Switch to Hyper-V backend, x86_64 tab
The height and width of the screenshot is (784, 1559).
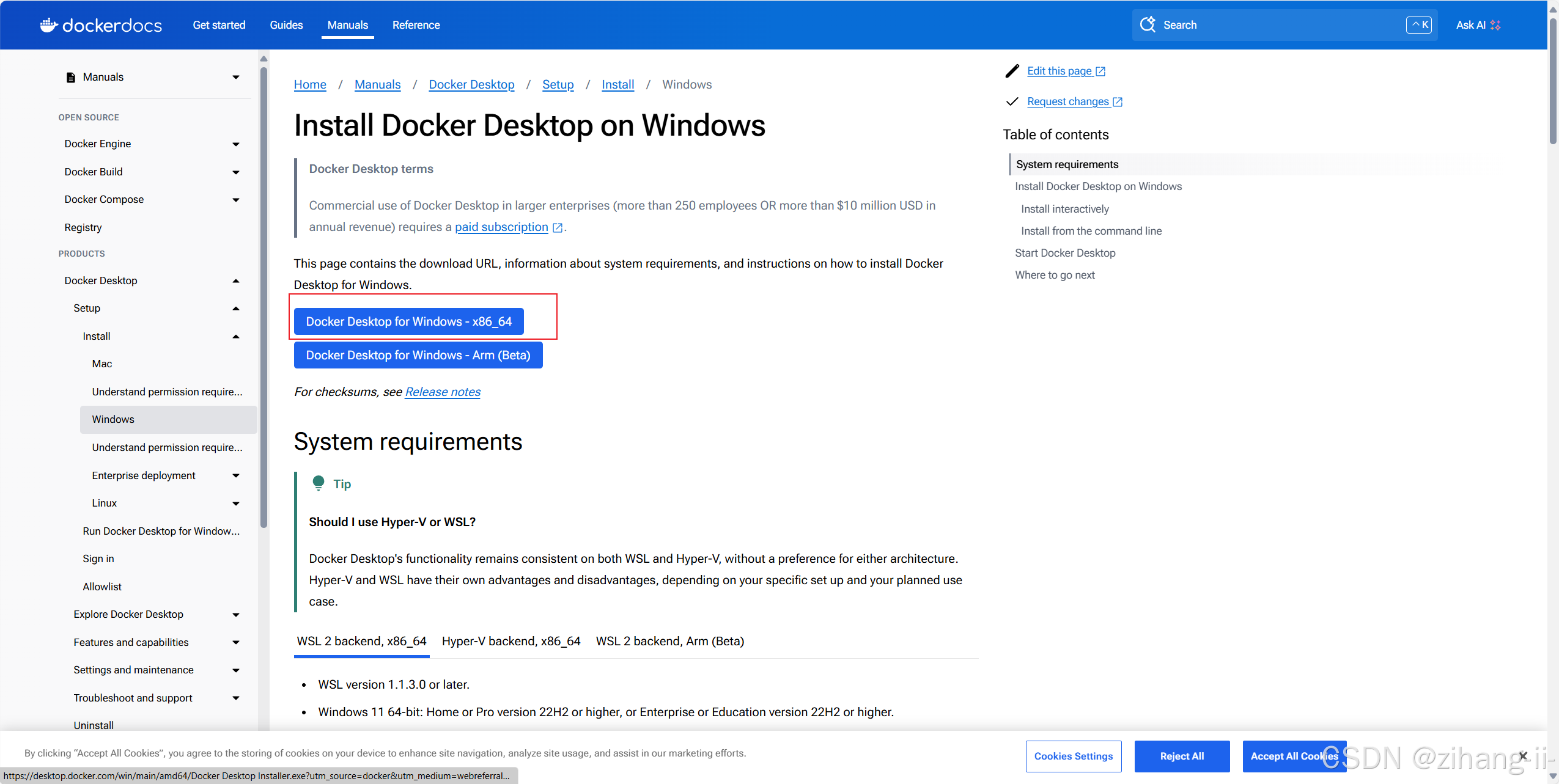click(x=511, y=641)
